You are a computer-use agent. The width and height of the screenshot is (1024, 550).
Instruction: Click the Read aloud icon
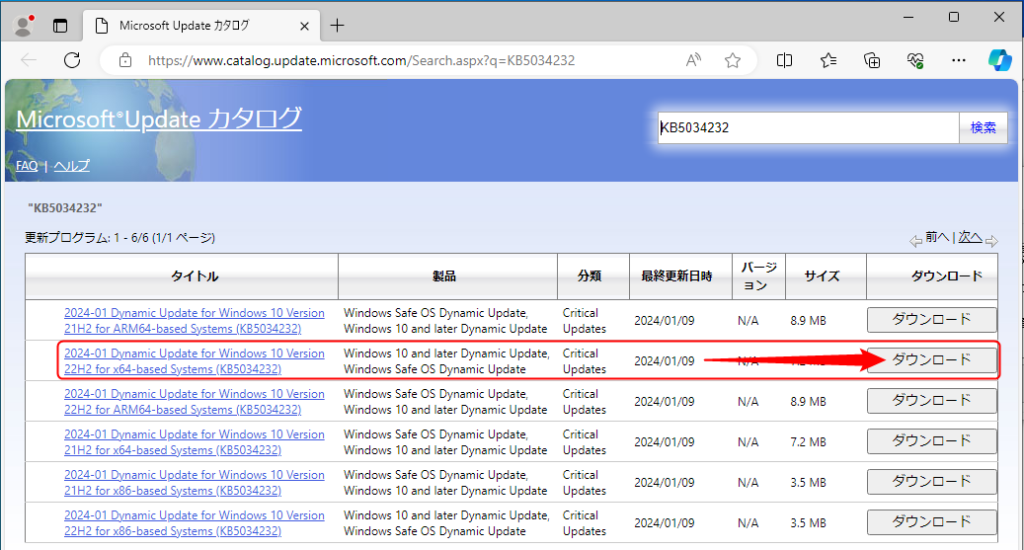pyautogui.click(x=694, y=60)
